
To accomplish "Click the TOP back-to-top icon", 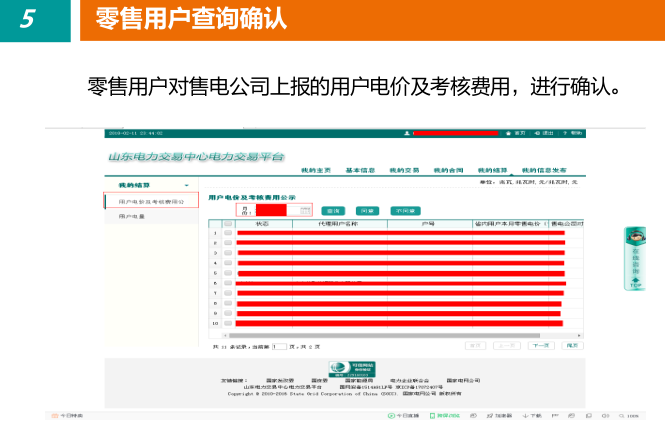I will click(634, 282).
